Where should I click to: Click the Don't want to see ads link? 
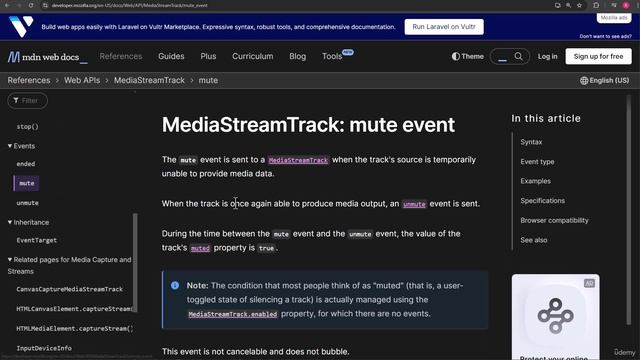pos(605,36)
